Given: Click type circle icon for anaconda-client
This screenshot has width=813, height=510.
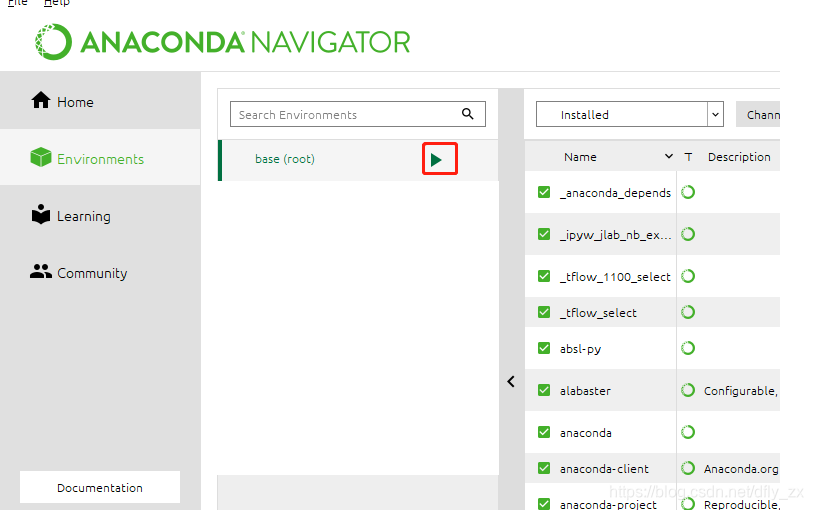Looking at the screenshot, I should 688,468.
